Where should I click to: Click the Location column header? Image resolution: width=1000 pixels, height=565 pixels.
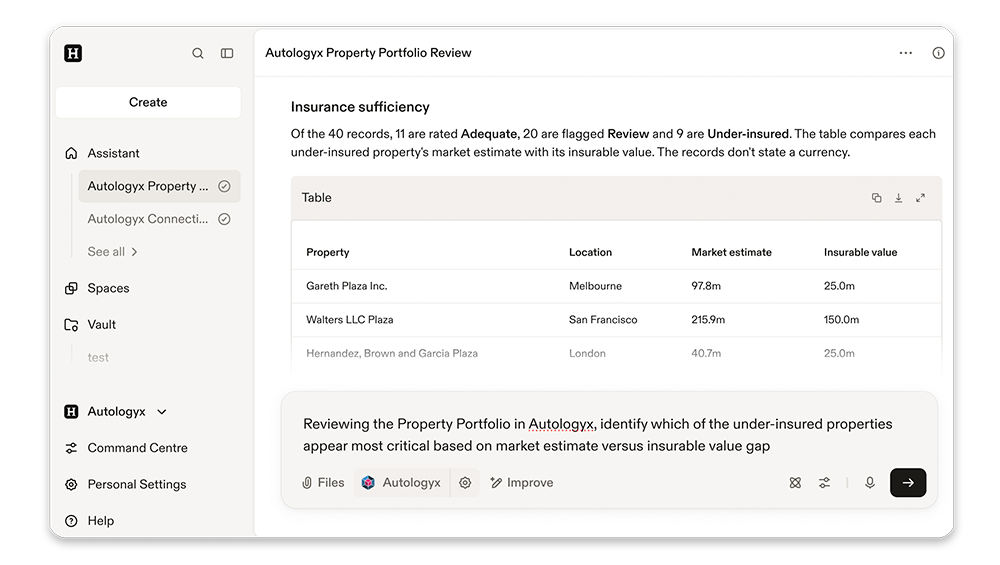pyautogui.click(x=591, y=253)
